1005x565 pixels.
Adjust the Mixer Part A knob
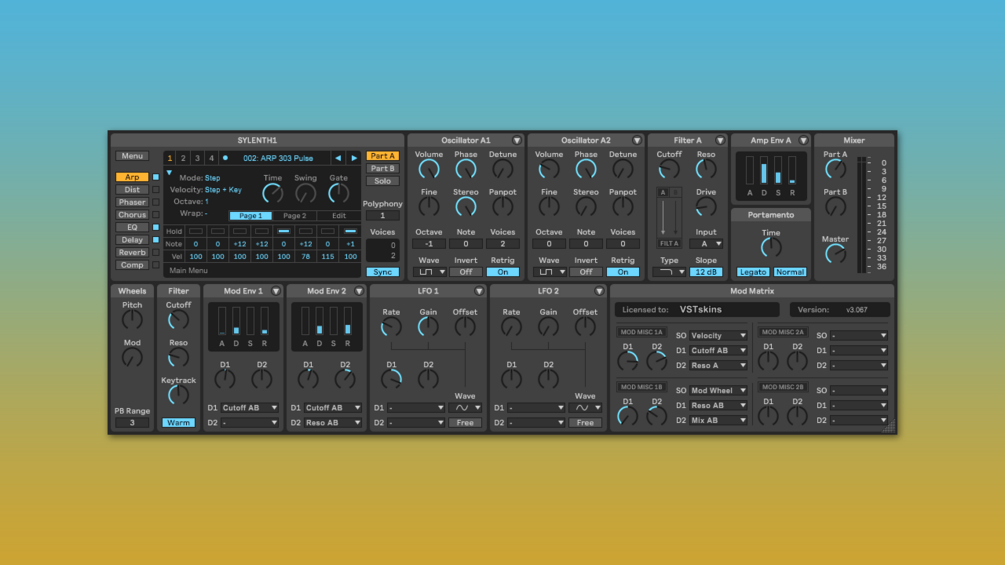point(835,170)
